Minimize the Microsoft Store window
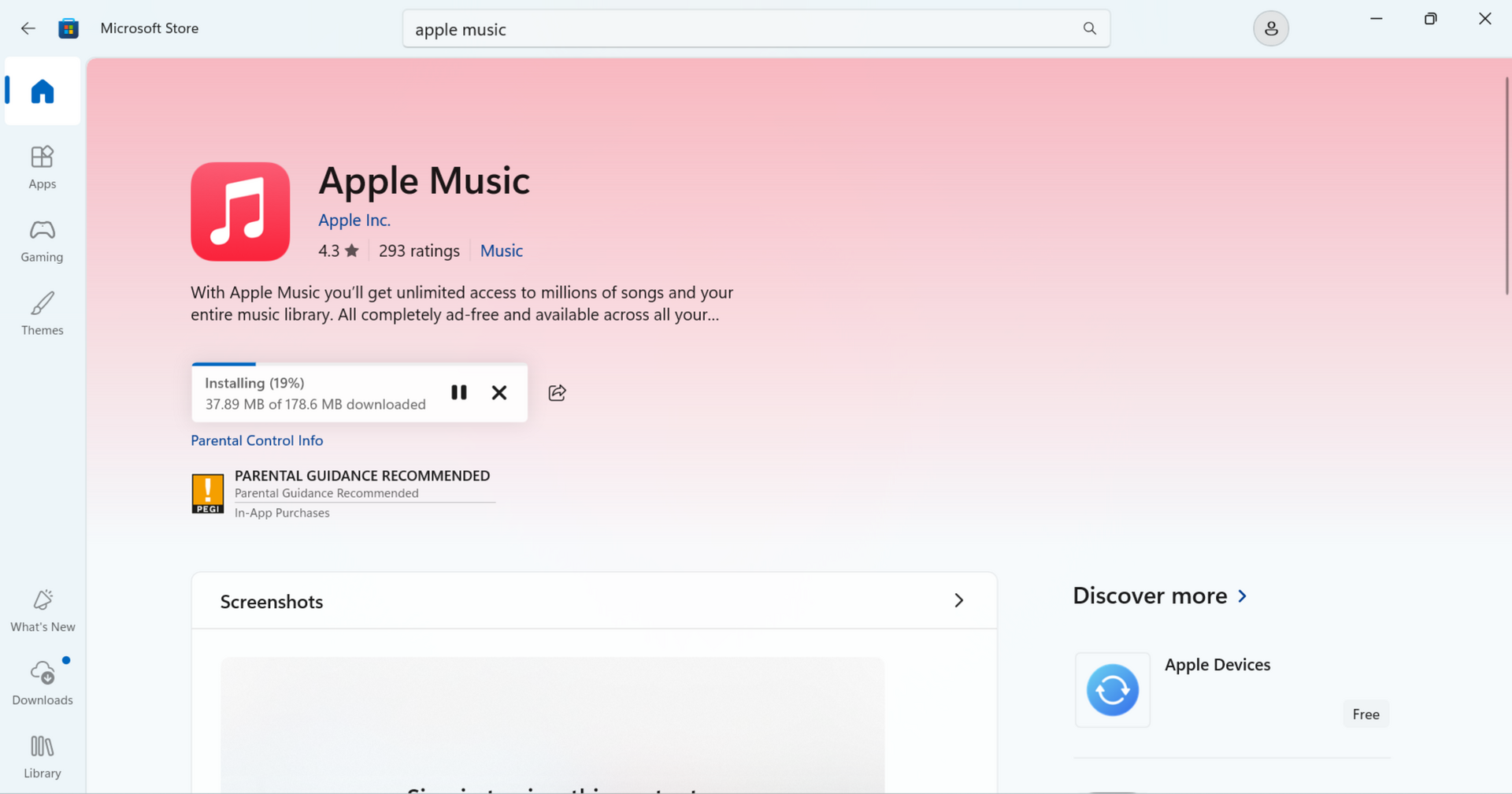The image size is (1512, 794). click(x=1377, y=19)
